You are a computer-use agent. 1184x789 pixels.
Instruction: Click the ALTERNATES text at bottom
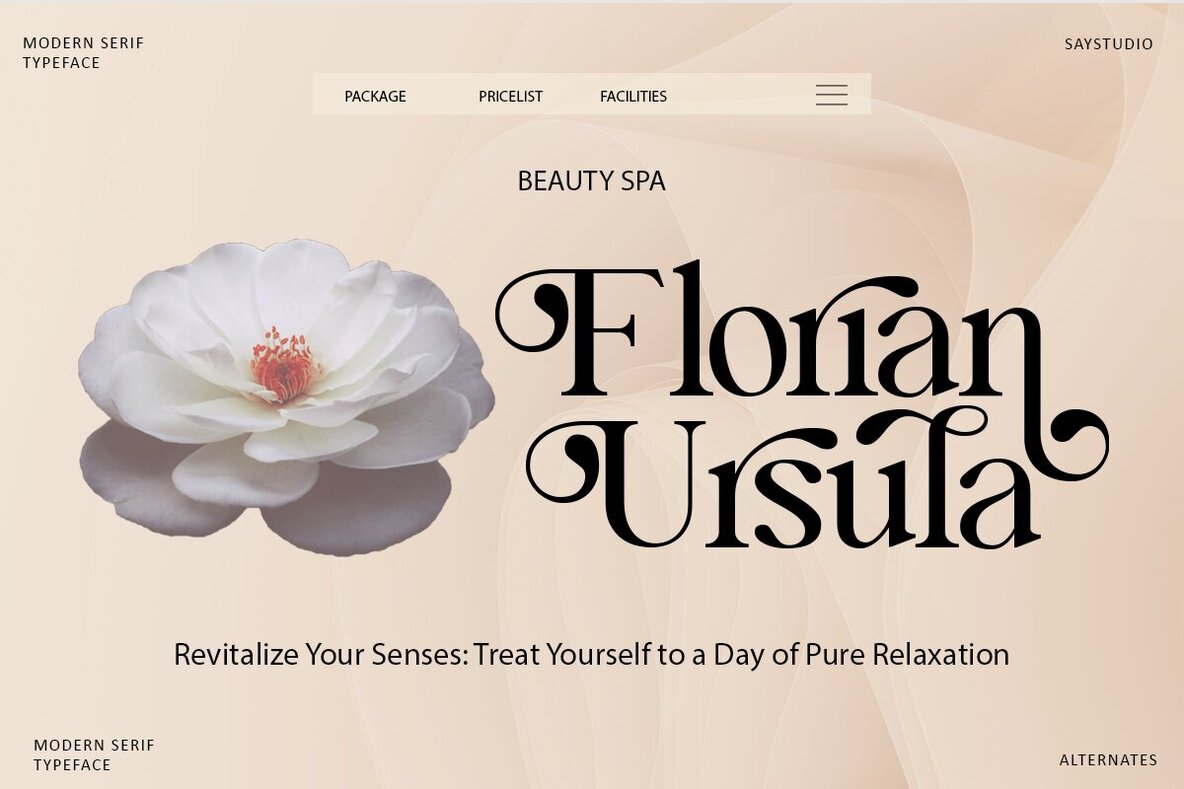[1108, 760]
